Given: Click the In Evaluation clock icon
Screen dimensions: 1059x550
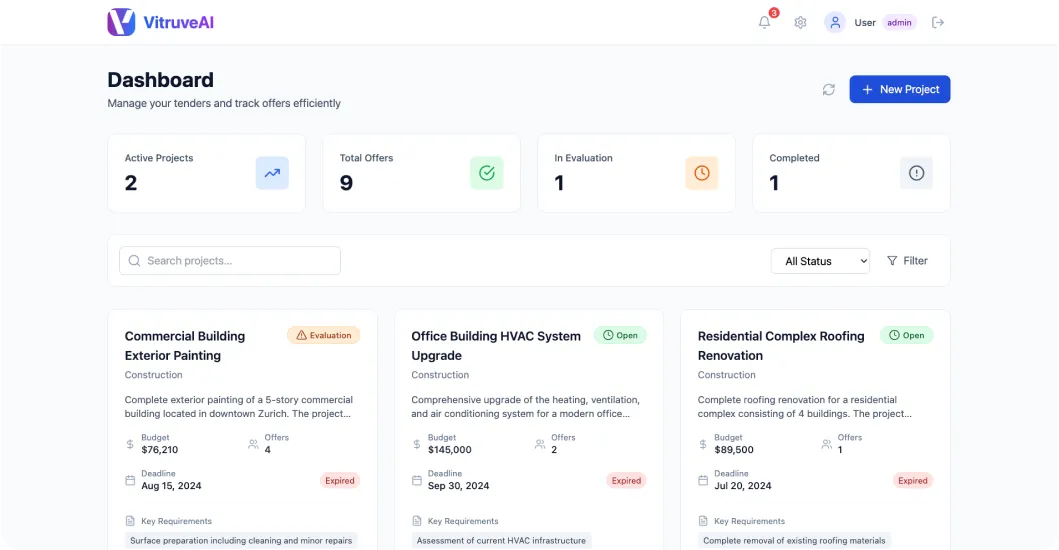Looking at the screenshot, I should pos(702,173).
